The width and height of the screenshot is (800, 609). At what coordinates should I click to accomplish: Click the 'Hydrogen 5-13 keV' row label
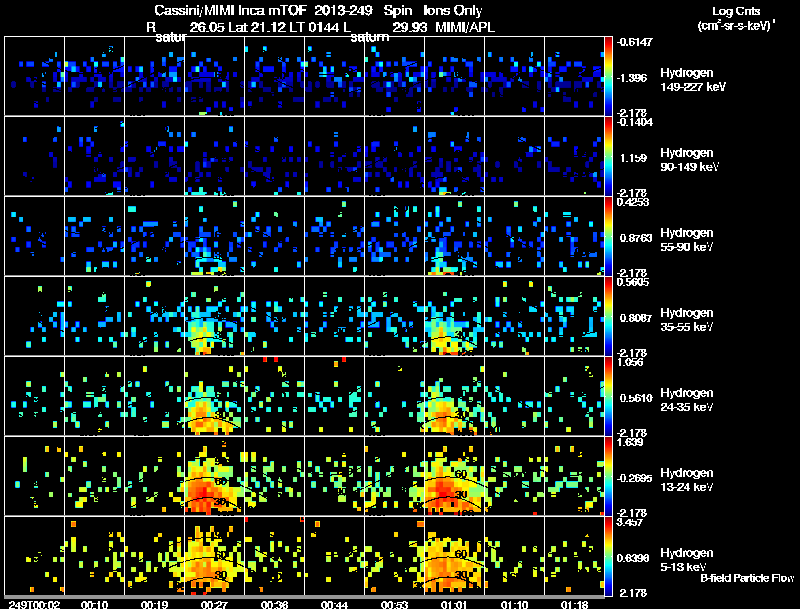coord(687,560)
